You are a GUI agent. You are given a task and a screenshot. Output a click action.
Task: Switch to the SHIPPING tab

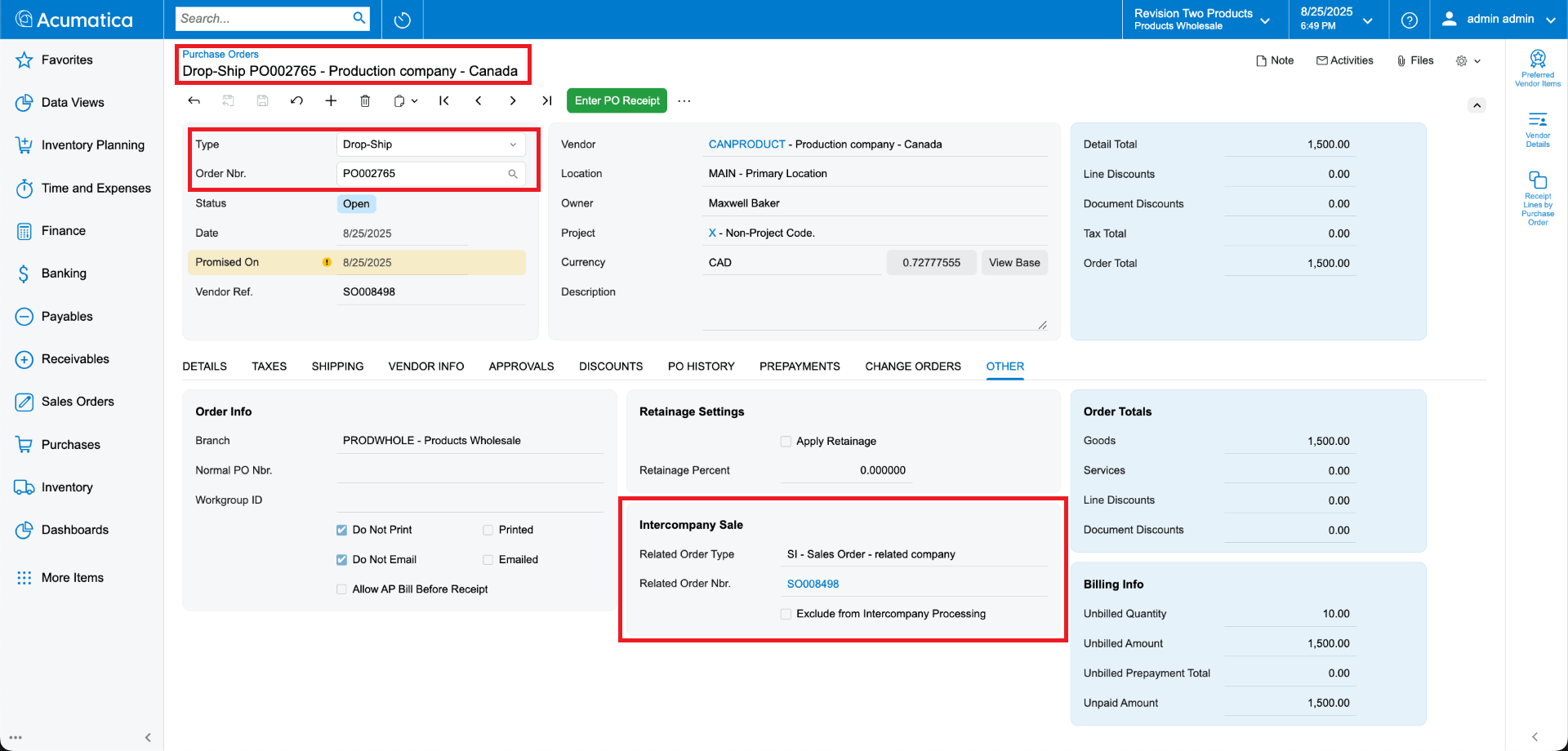(x=337, y=367)
